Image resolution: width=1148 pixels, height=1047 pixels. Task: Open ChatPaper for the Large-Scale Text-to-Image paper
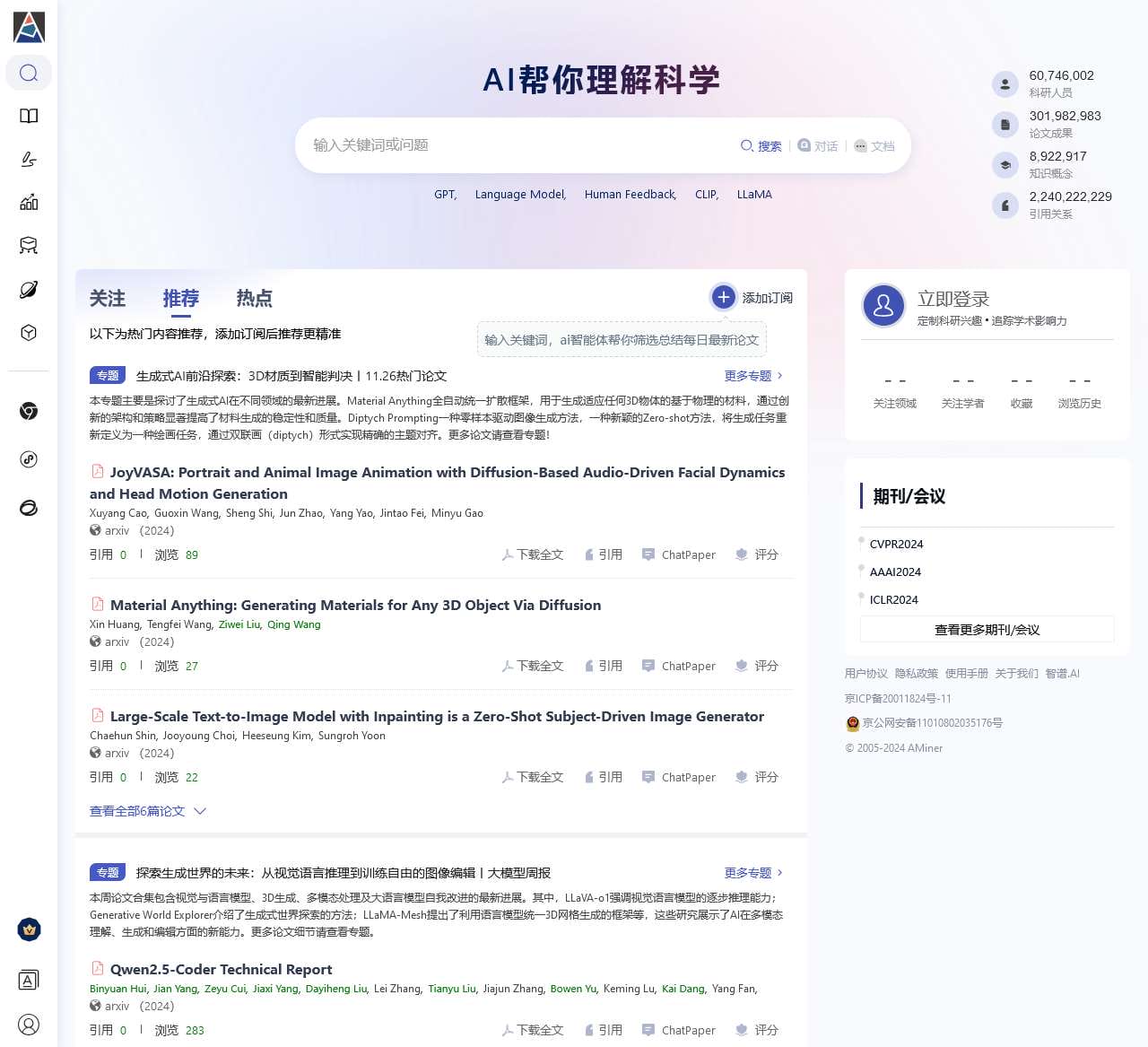point(679,777)
